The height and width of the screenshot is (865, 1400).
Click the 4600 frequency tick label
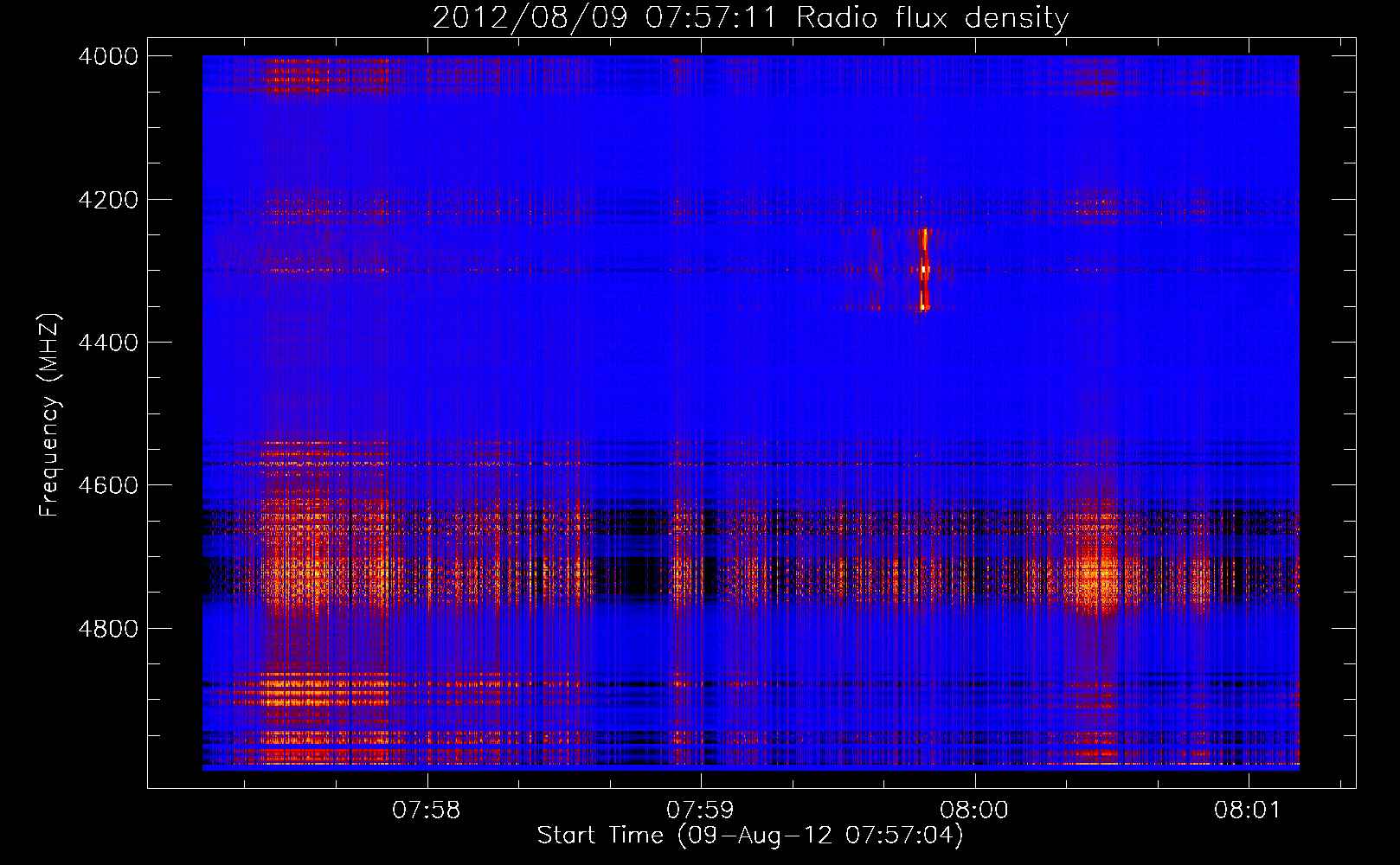point(108,485)
